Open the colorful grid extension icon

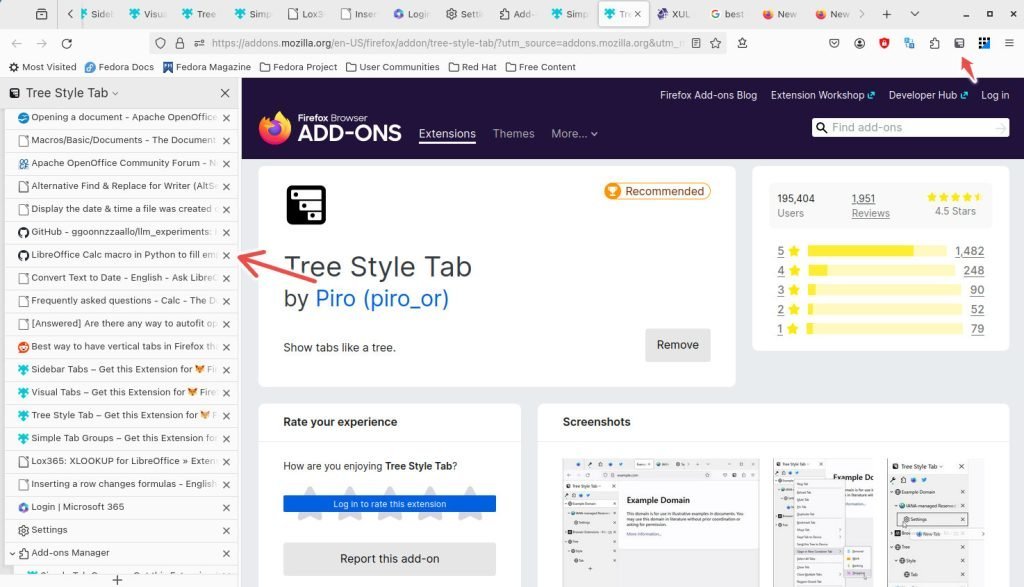[x=984, y=43]
